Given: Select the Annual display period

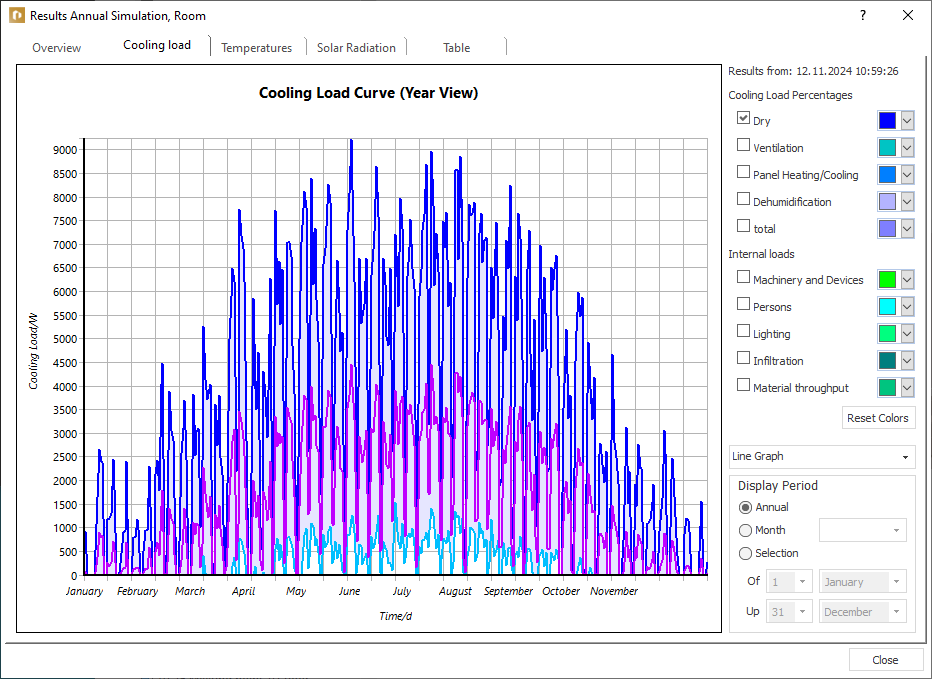Looking at the screenshot, I should (x=745, y=507).
